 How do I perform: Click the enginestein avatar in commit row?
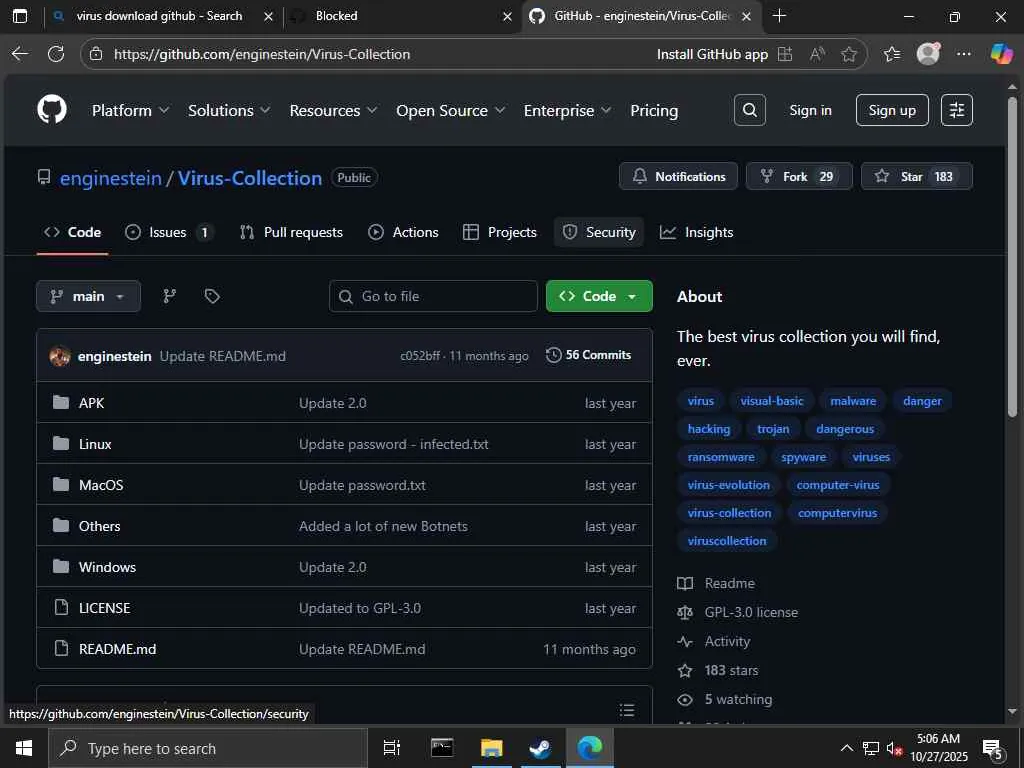point(60,356)
